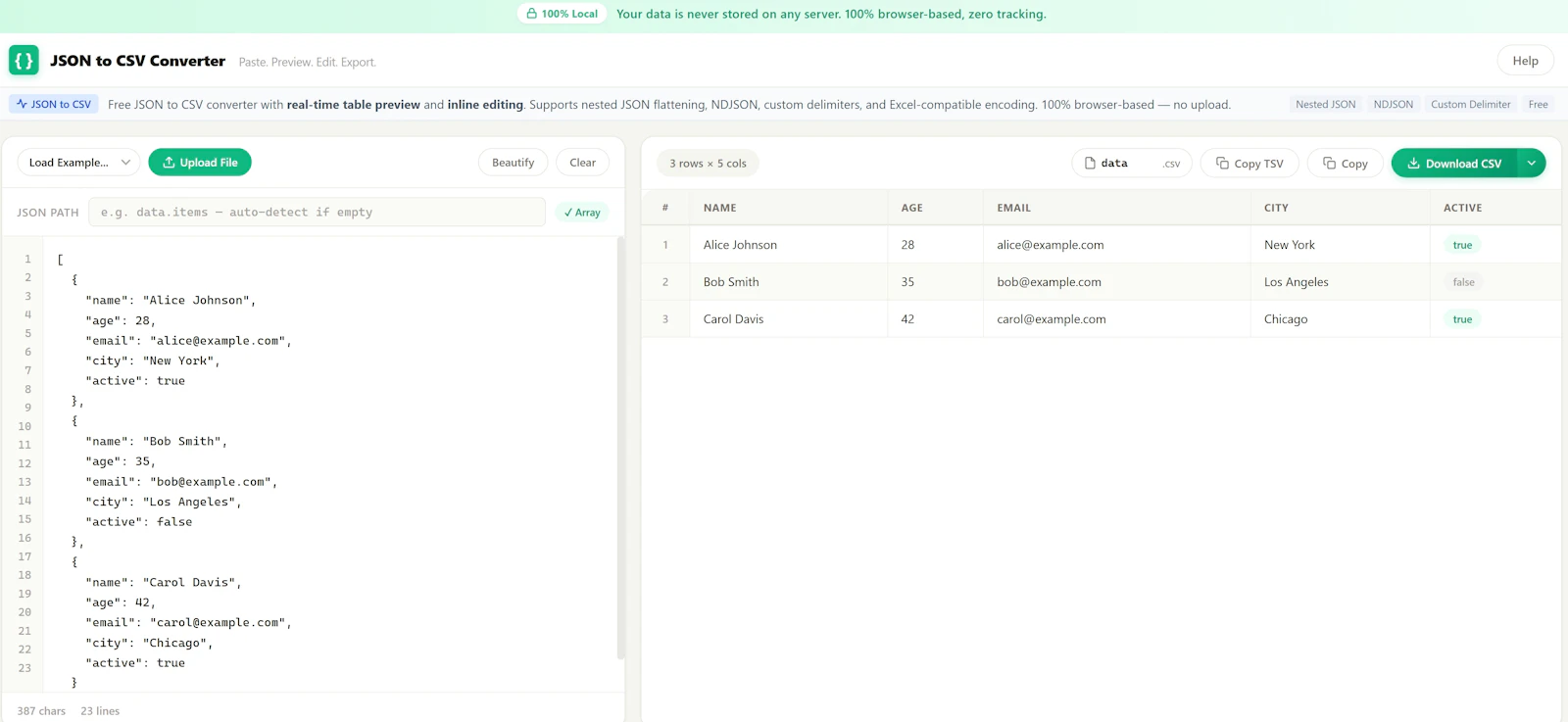Click the .csv extension label

(1171, 165)
